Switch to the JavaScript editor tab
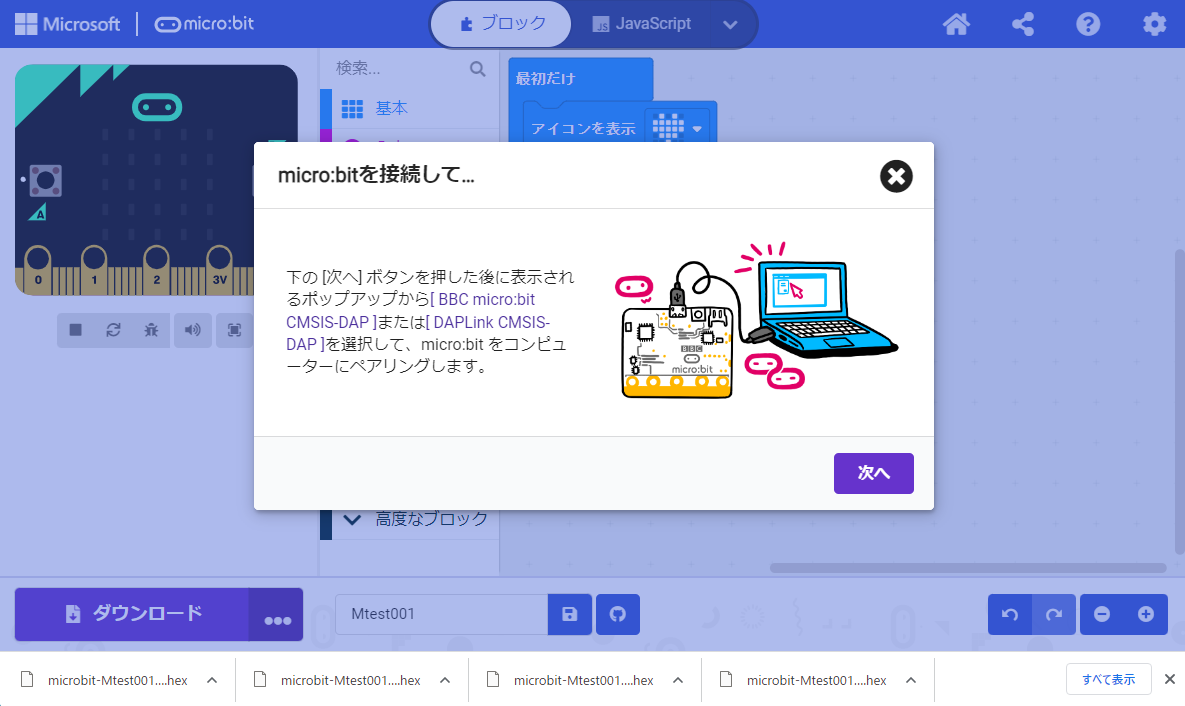 [641, 24]
